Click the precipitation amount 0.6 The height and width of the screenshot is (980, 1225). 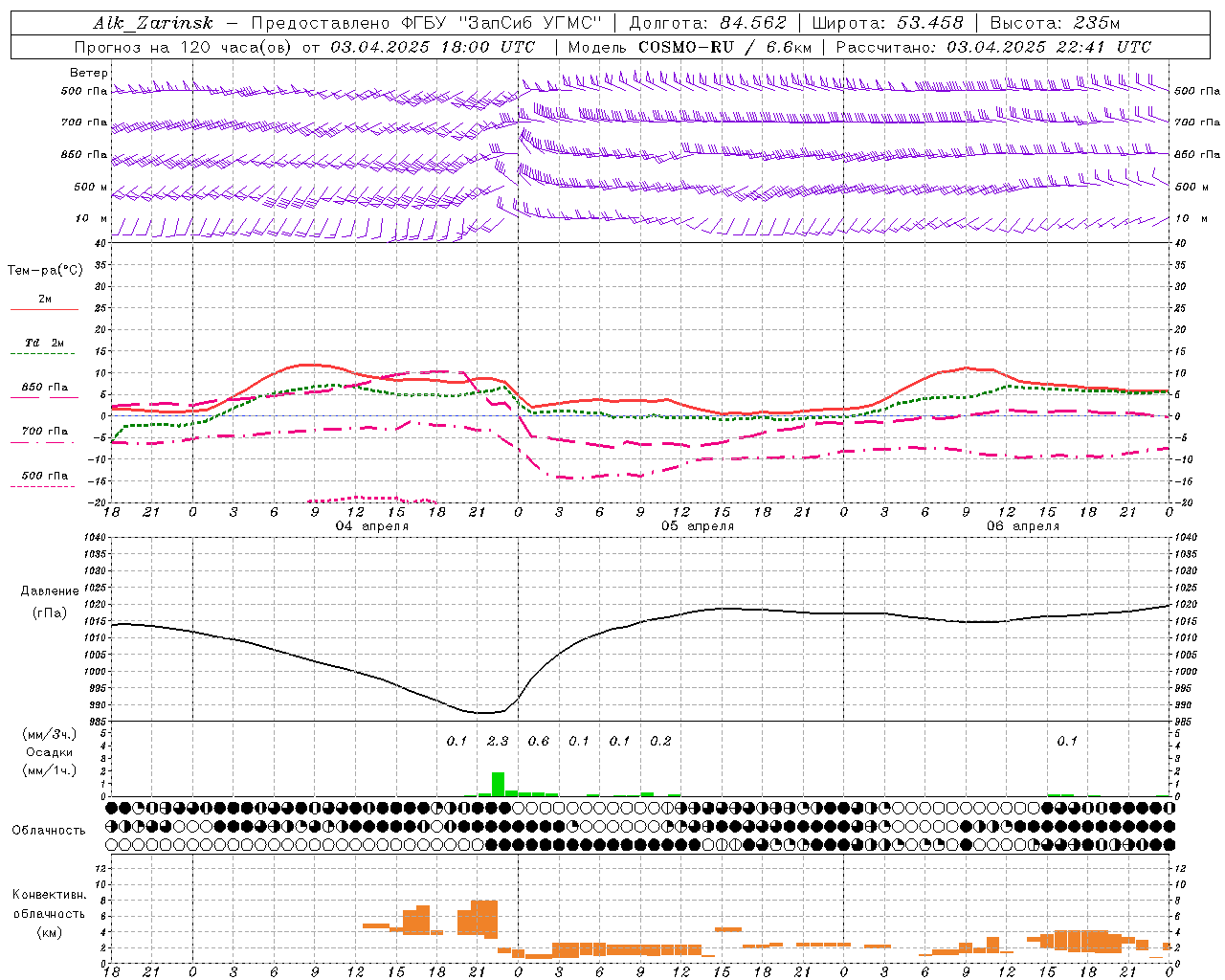(x=539, y=741)
